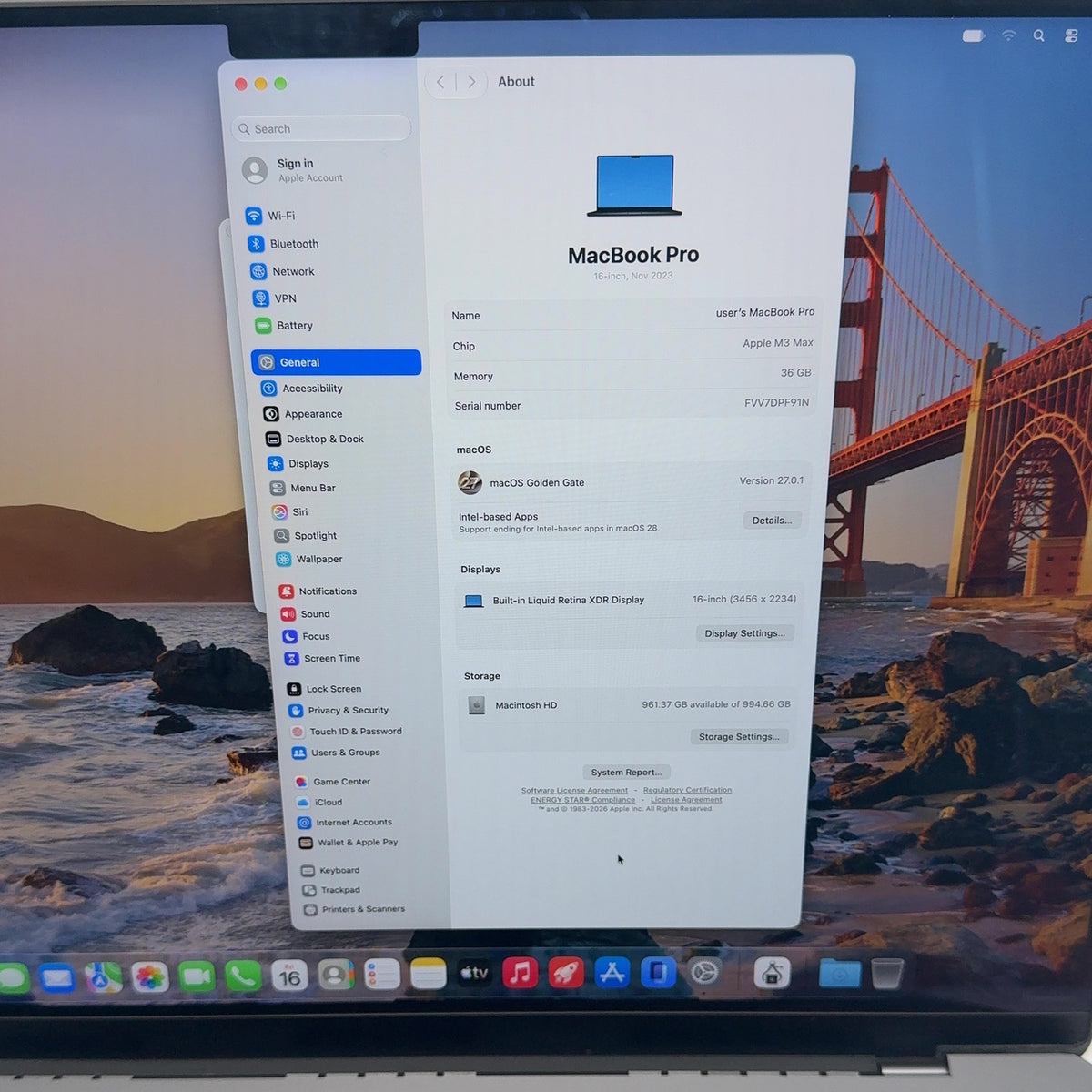Screen dimensions: 1092x1092
Task: Open Bluetooth settings in the sidebar
Action: click(x=283, y=244)
